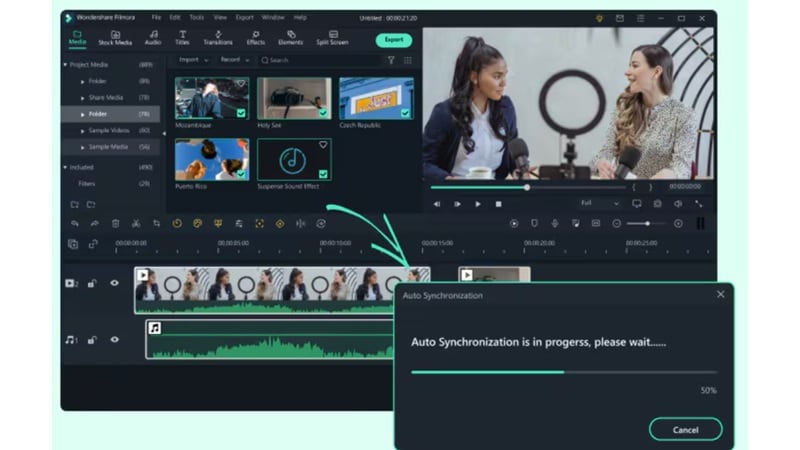This screenshot has width=800, height=450.
Task: Open the Import dropdown
Action: (x=193, y=60)
